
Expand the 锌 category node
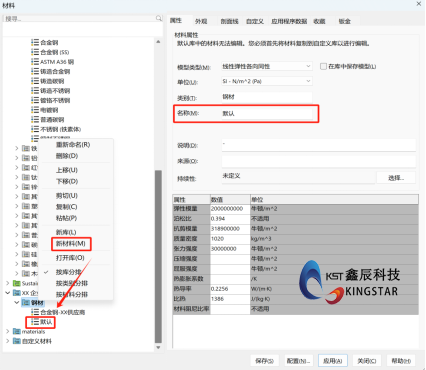(17, 187)
